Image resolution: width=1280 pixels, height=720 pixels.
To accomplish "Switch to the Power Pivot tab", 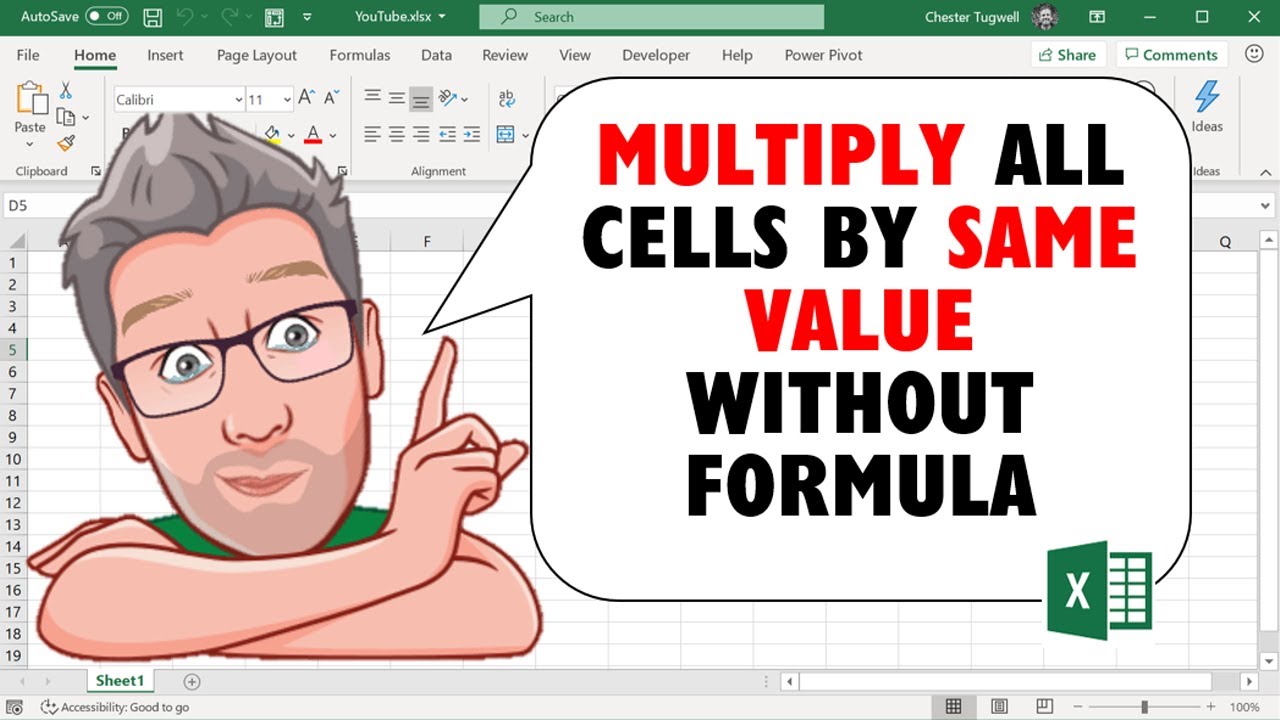I will tap(823, 55).
